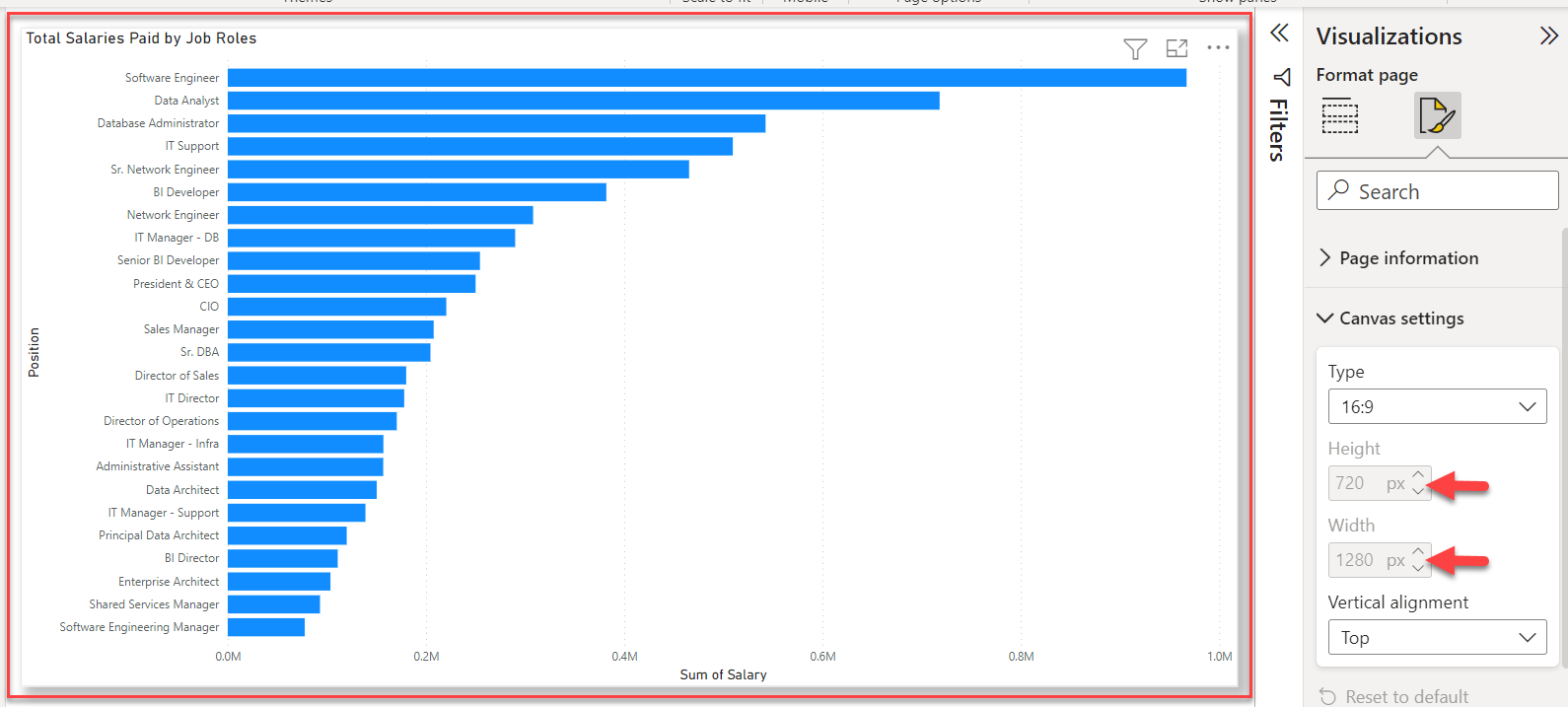The image size is (1568, 707).
Task: Select the Director of Operations bar
Action: [313, 421]
